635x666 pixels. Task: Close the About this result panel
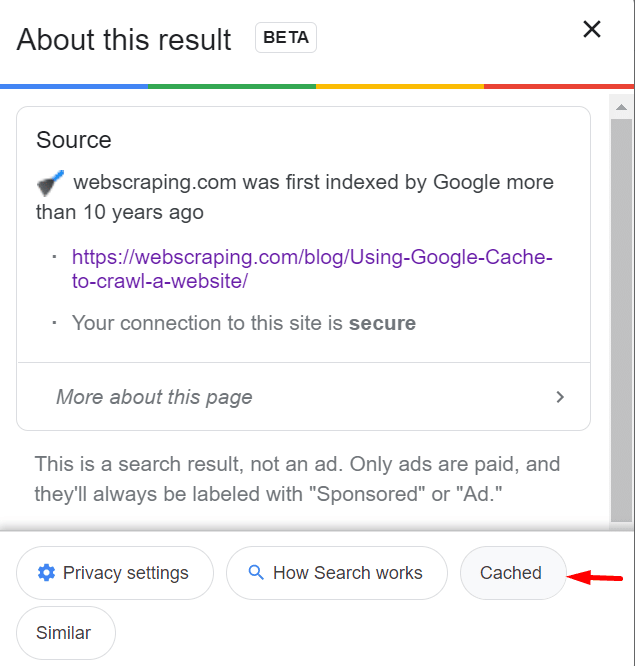click(x=592, y=30)
